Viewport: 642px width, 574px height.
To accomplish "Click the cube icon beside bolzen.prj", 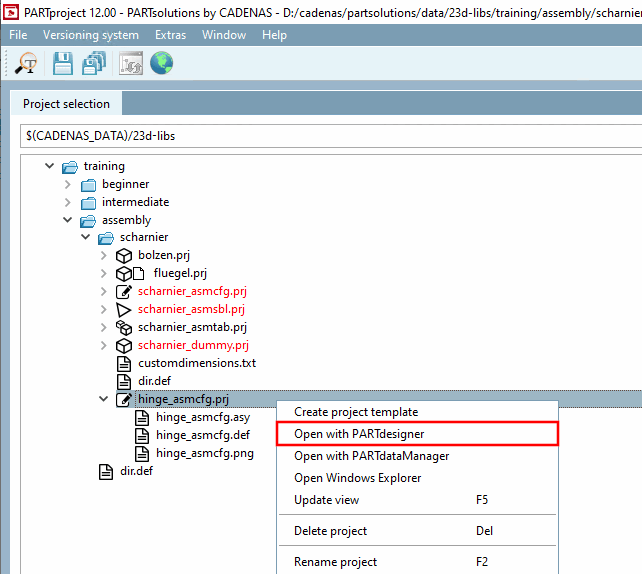I will (x=124, y=256).
